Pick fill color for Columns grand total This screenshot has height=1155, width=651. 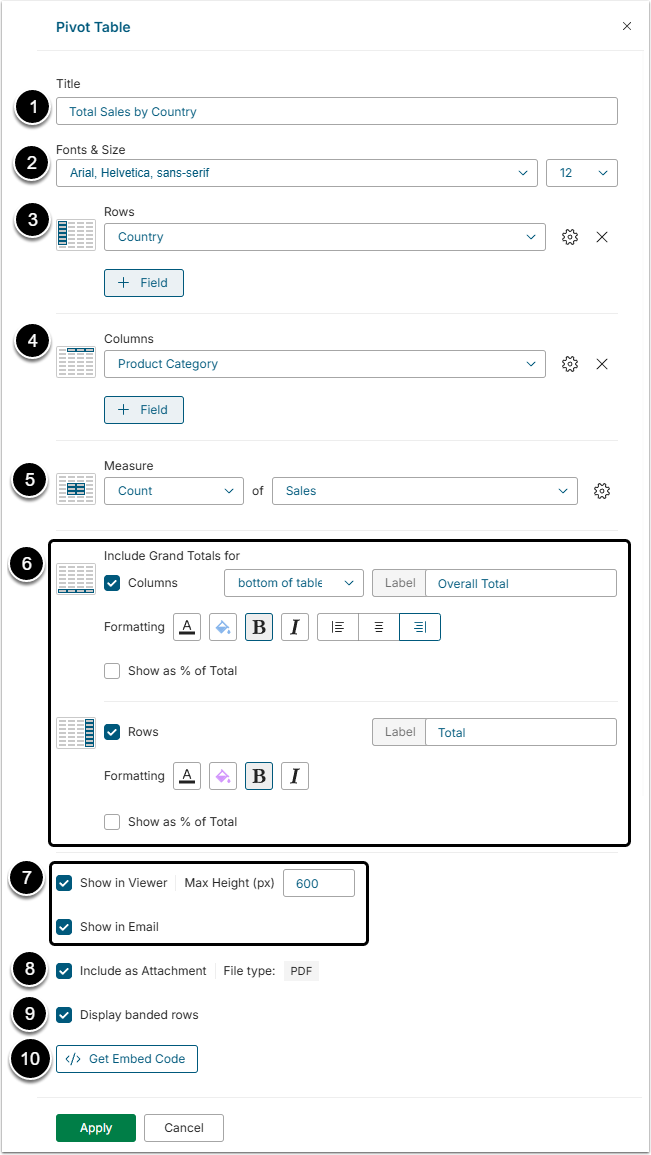[x=223, y=627]
